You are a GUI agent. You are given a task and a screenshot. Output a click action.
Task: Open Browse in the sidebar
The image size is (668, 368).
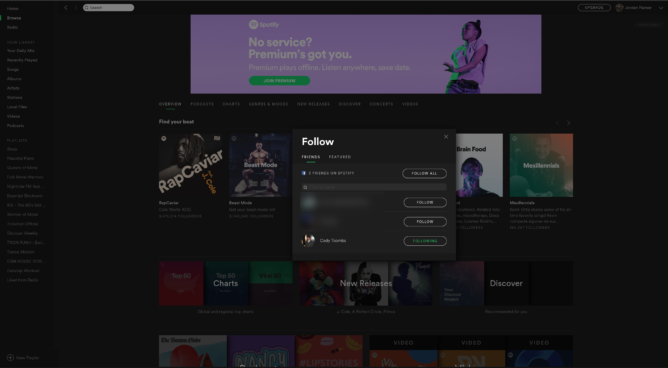coord(14,18)
